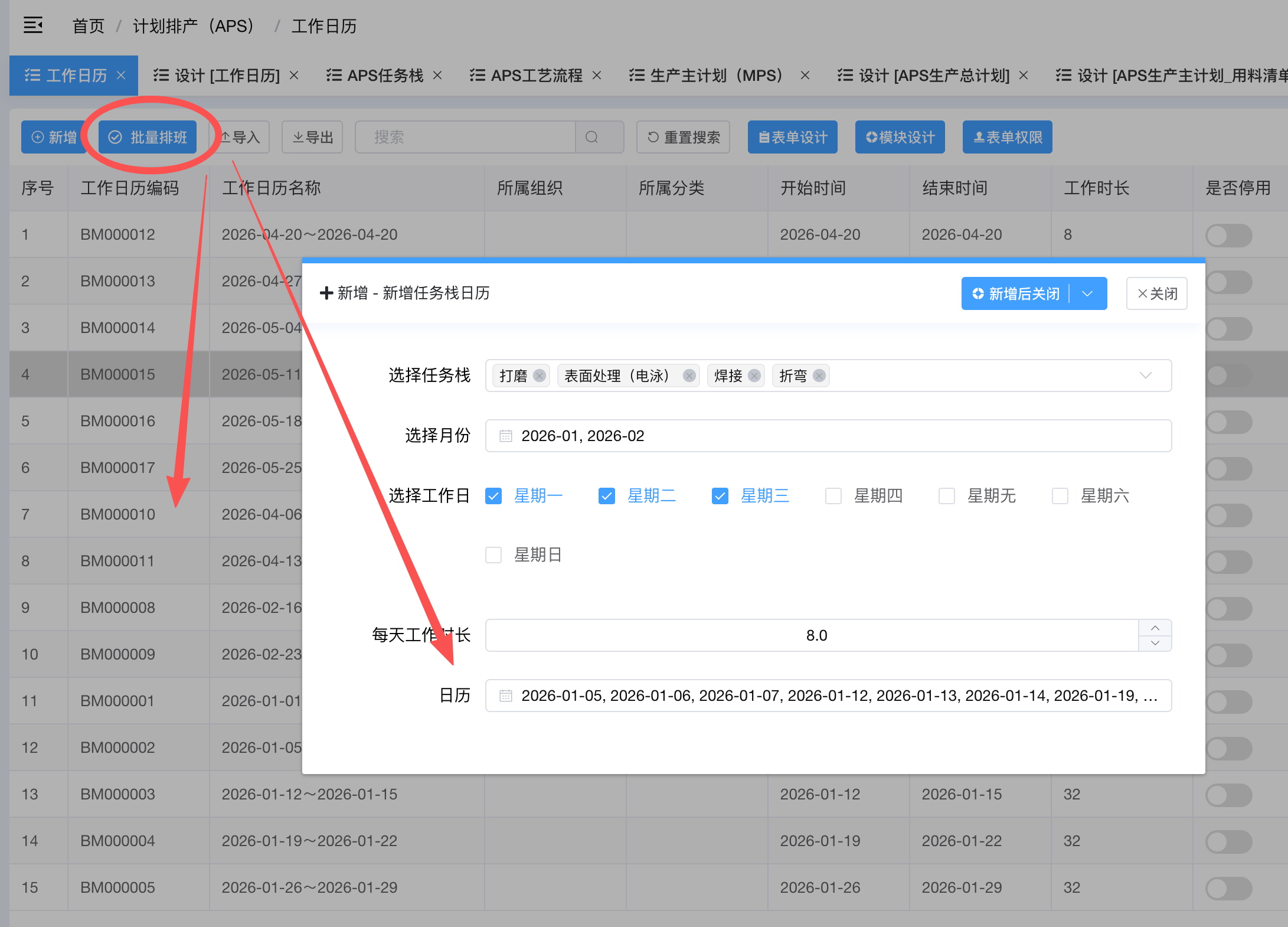
Task: Open dropdown arrow beside 新增后关闭
Action: (x=1087, y=293)
